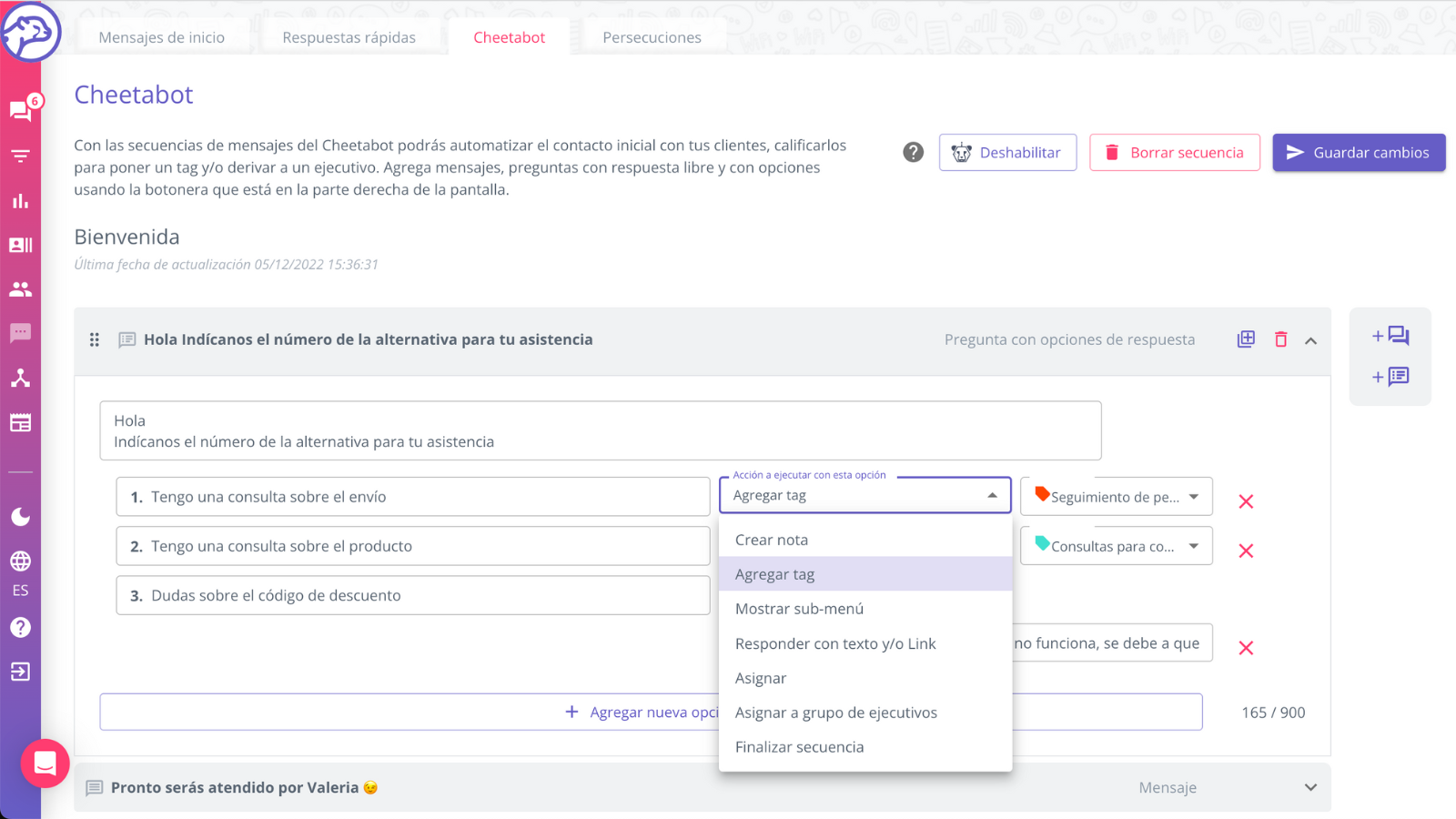
Task: Add new message bubble from right panel
Action: (1390, 336)
